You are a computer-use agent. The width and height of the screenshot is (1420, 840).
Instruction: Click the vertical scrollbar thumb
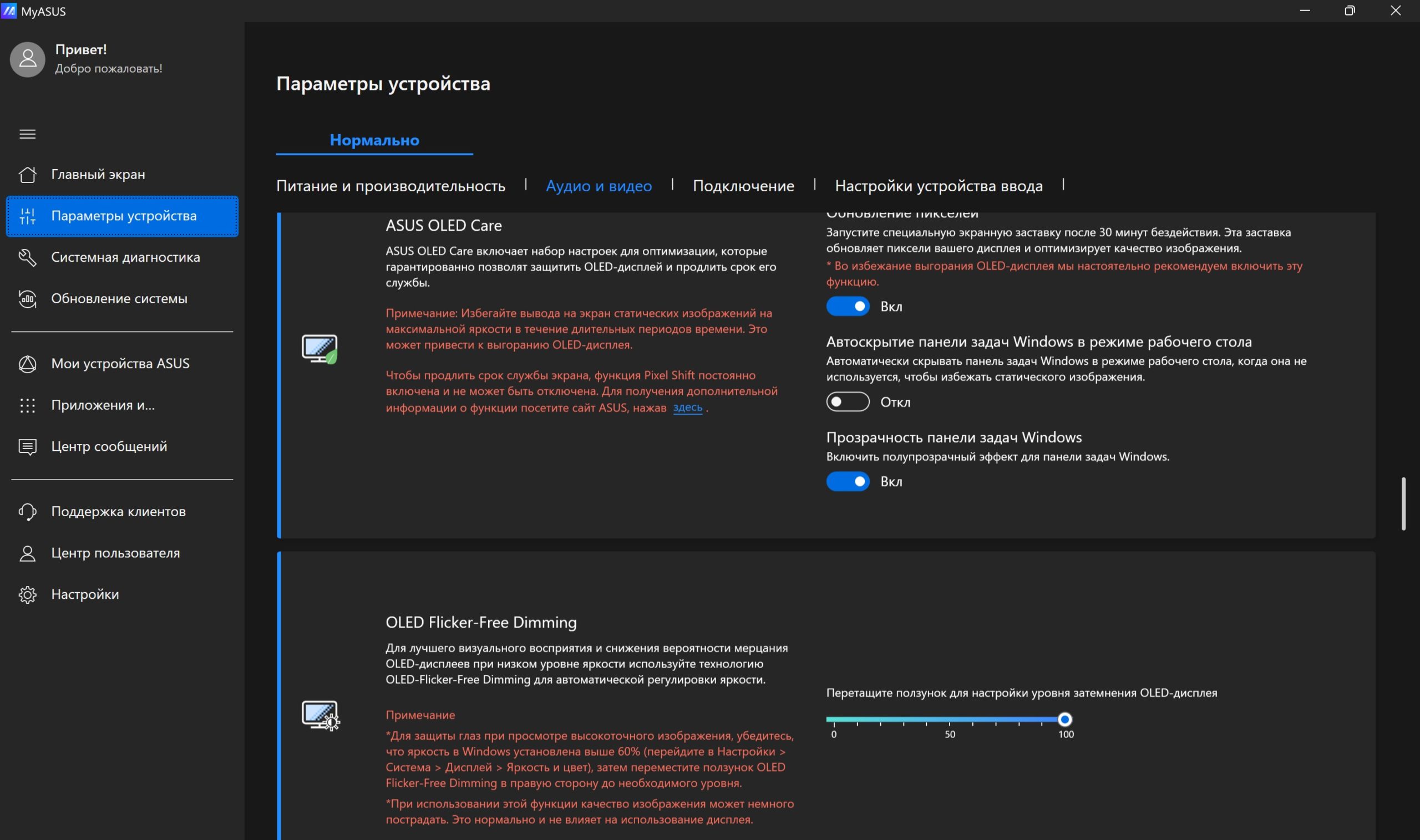click(x=1403, y=504)
